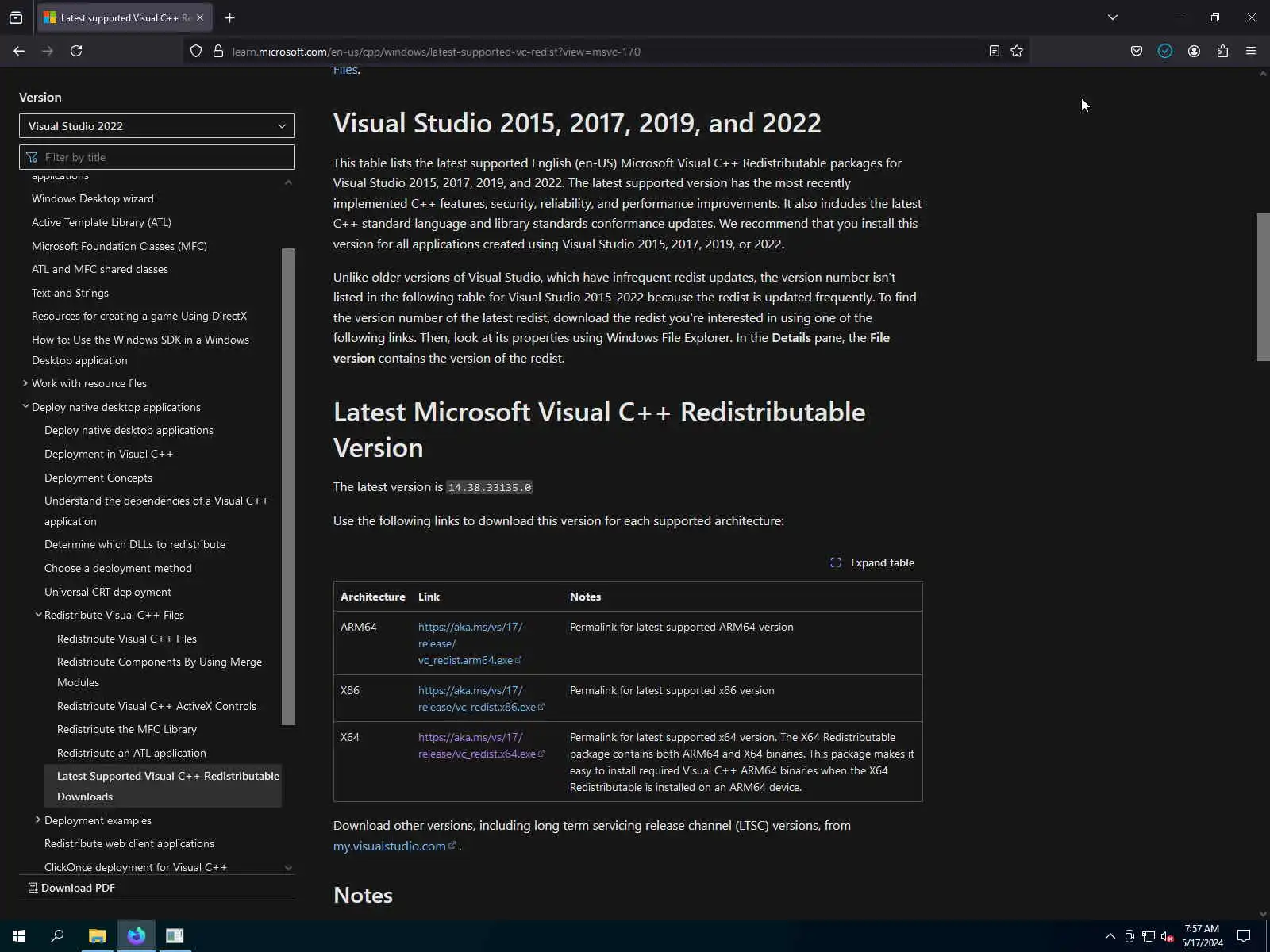Open ATL and MFC shared classes
This screenshot has height=952, width=1270.
100,269
